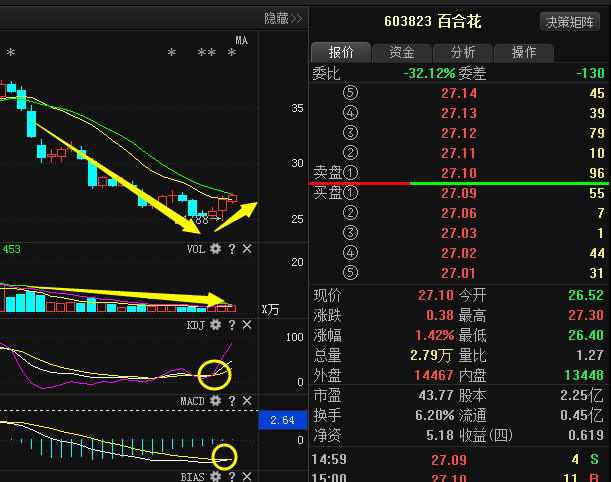Viewport: 611px width, 482px height.
Task: Switch to the 操作 tab
Action: pos(524,52)
